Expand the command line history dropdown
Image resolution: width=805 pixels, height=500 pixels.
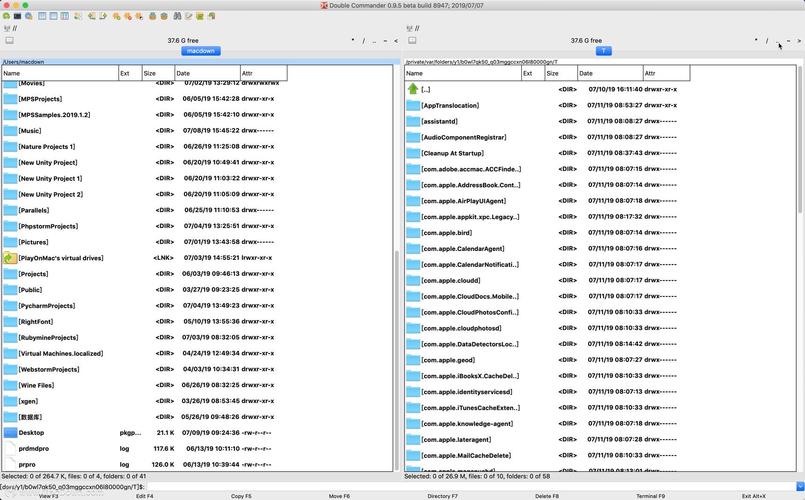tap(800, 486)
